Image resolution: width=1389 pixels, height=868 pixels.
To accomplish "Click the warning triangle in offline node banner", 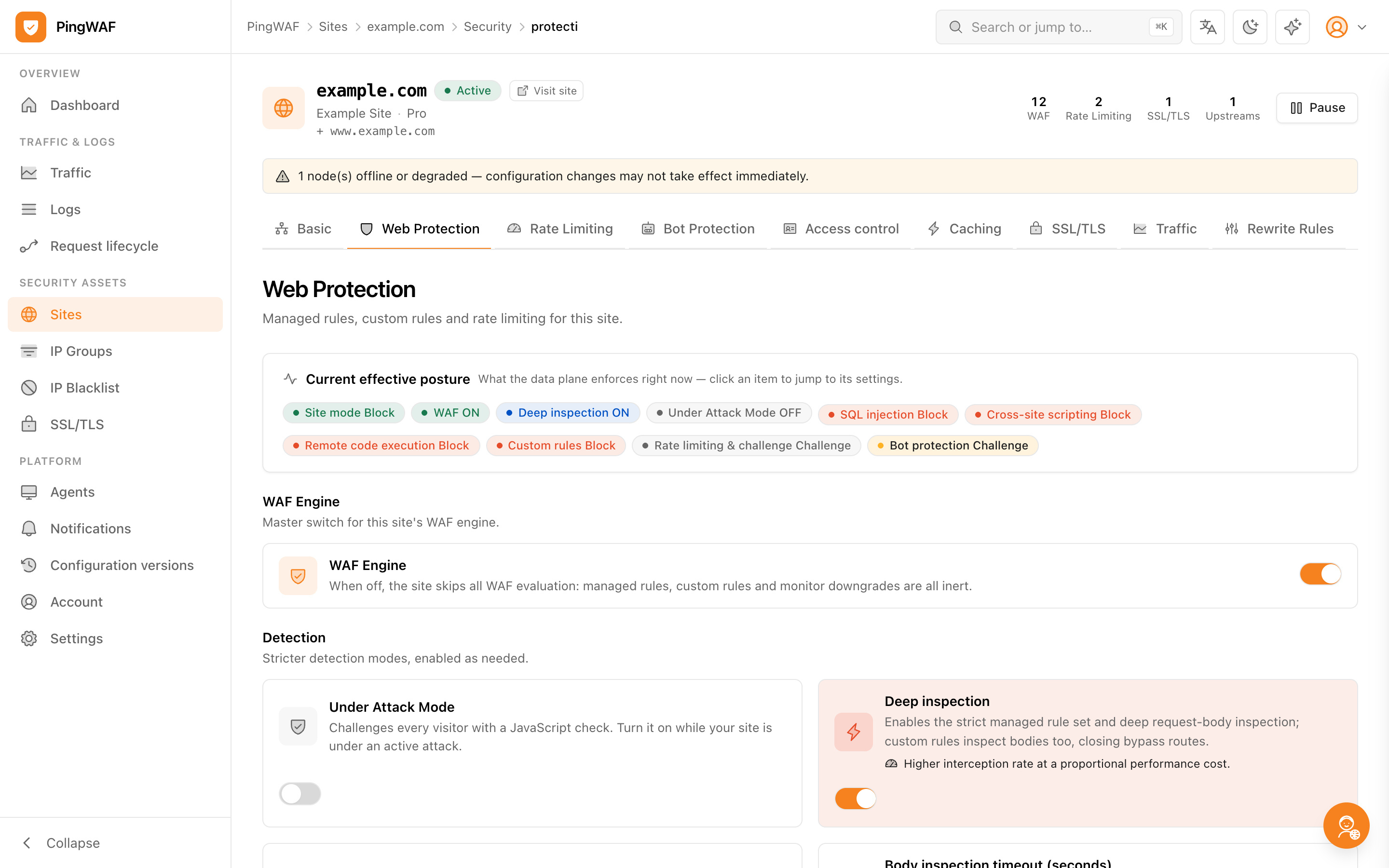I will click(x=283, y=176).
